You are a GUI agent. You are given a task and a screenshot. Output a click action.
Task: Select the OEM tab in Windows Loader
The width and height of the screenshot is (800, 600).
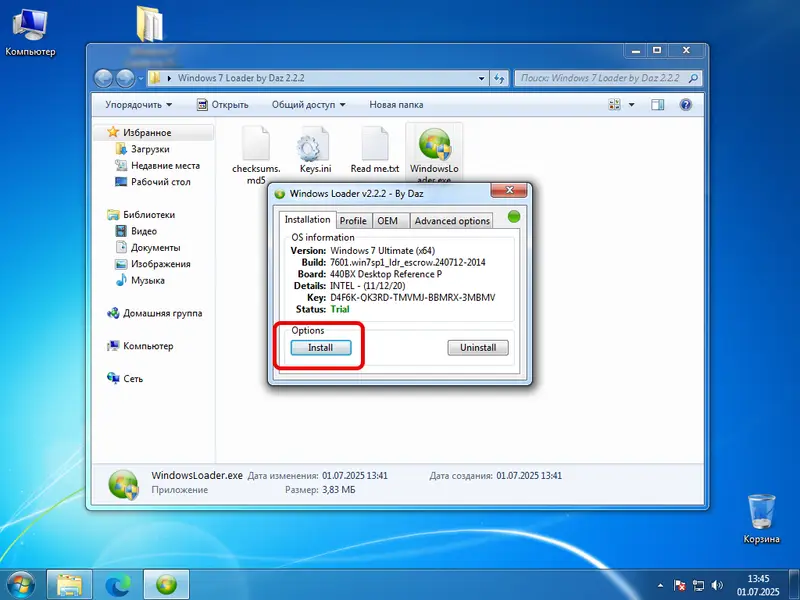tap(389, 220)
